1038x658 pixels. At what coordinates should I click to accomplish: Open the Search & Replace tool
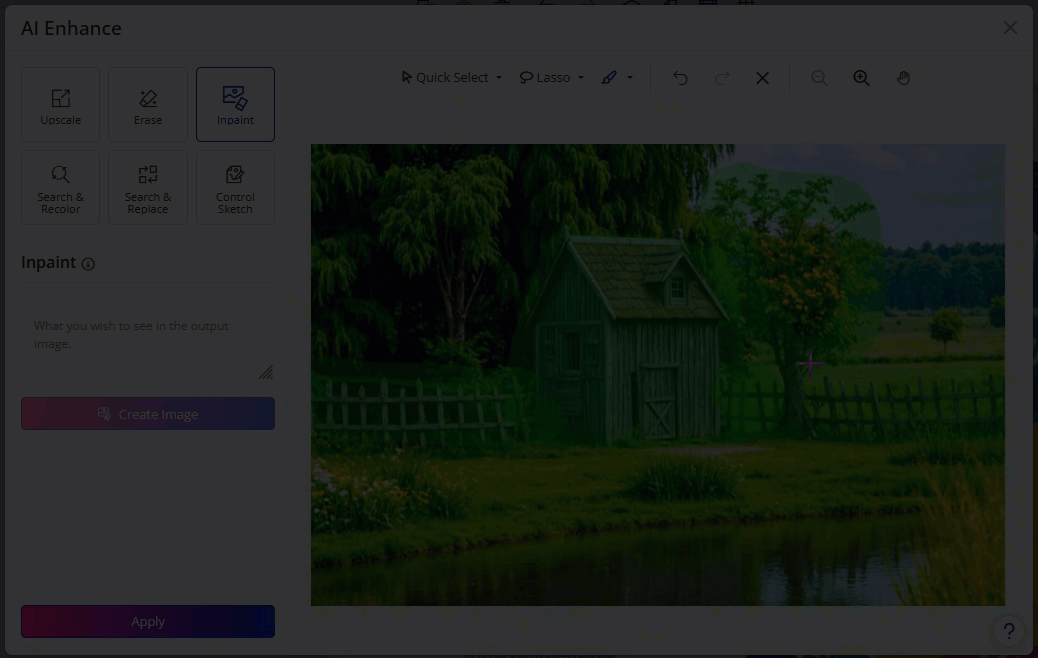coord(148,187)
